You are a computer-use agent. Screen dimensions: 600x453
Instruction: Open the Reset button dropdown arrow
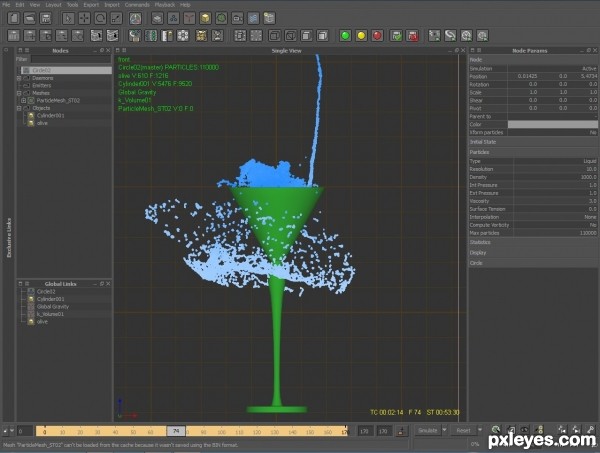point(480,430)
